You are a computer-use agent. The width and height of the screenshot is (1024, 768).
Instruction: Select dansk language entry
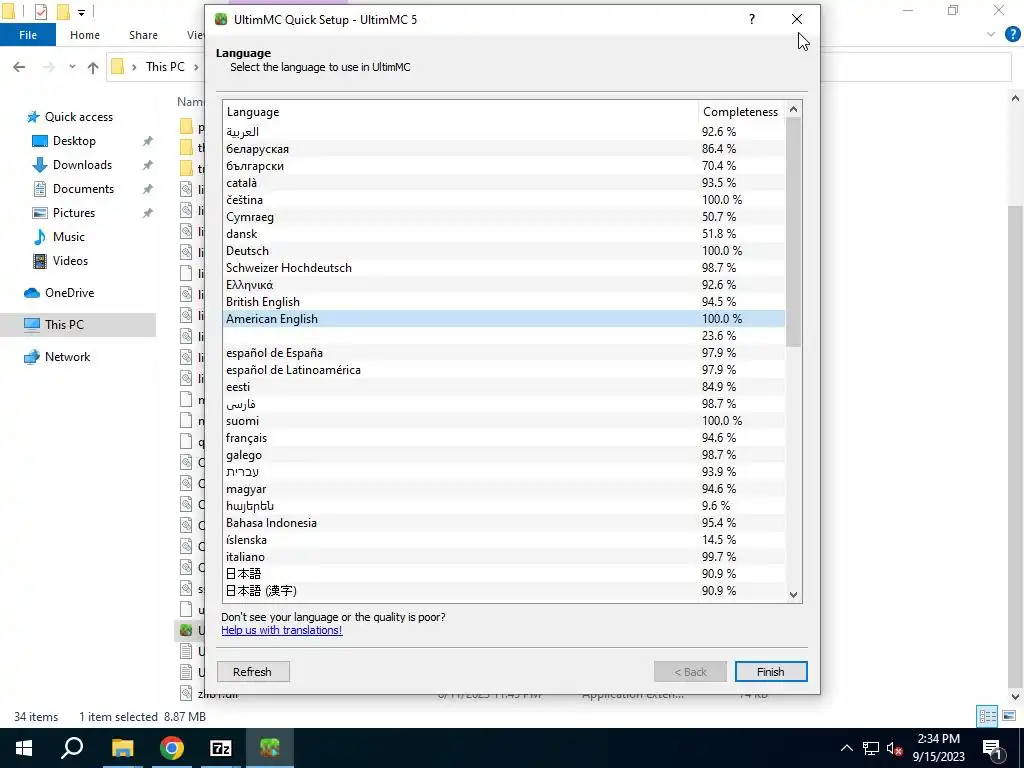click(x=504, y=234)
